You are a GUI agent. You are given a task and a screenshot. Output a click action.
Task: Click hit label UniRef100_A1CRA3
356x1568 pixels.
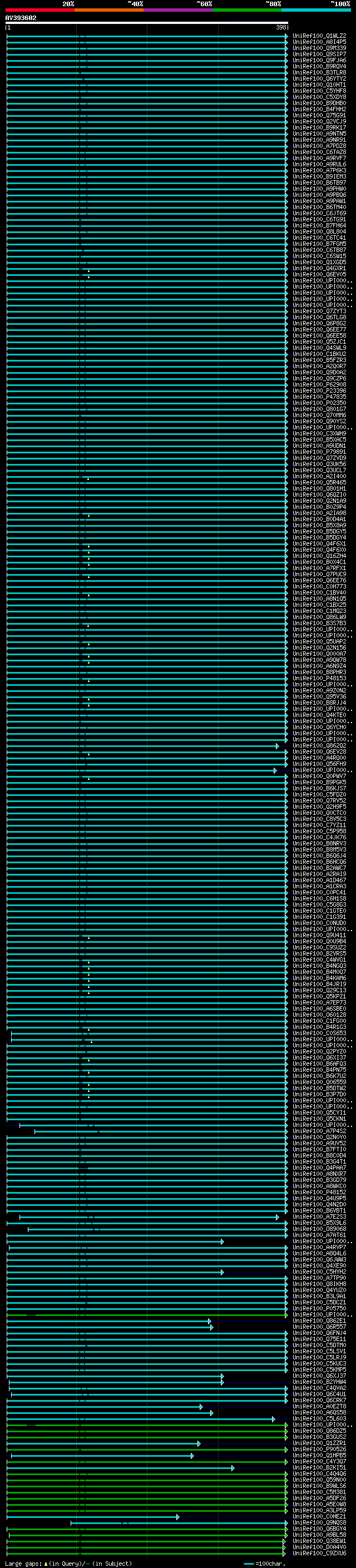pos(319,886)
